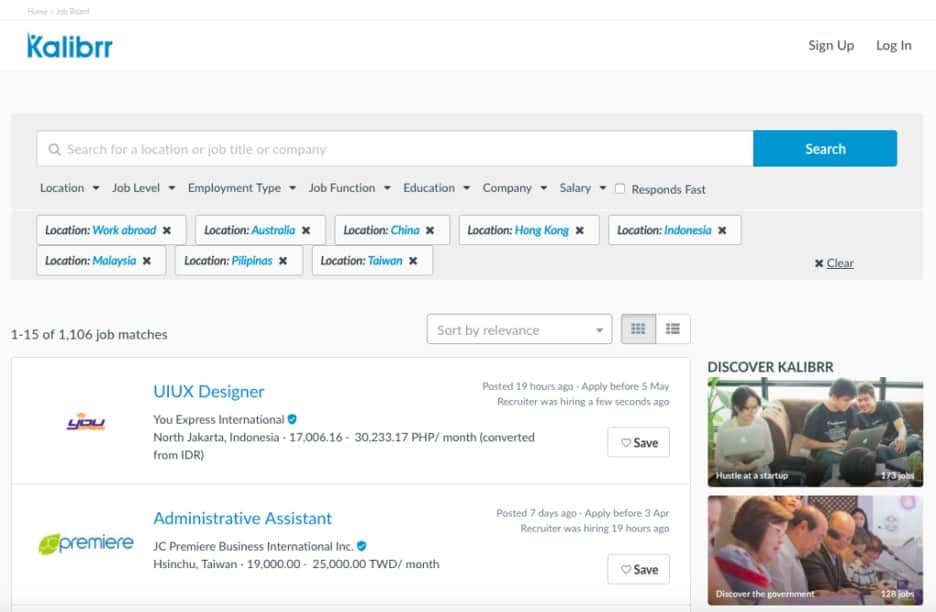Image resolution: width=936 pixels, height=612 pixels.
Task: Remove the Pilipinas location filter
Action: coord(283,261)
